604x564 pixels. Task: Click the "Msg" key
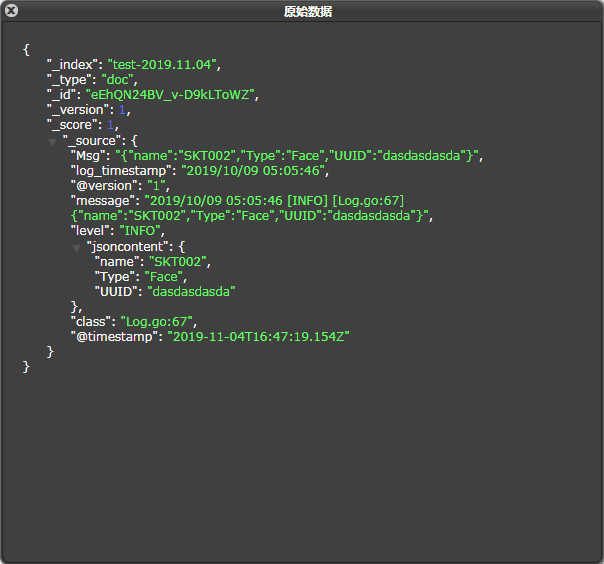[88, 156]
